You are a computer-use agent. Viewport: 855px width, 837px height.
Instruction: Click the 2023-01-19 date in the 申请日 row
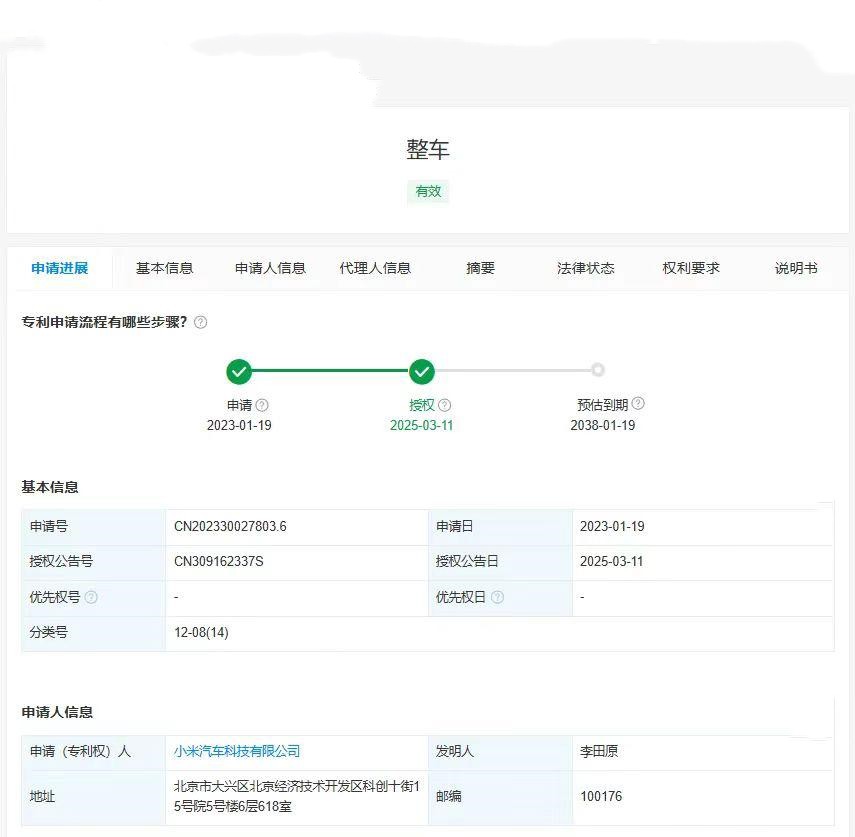tap(612, 526)
